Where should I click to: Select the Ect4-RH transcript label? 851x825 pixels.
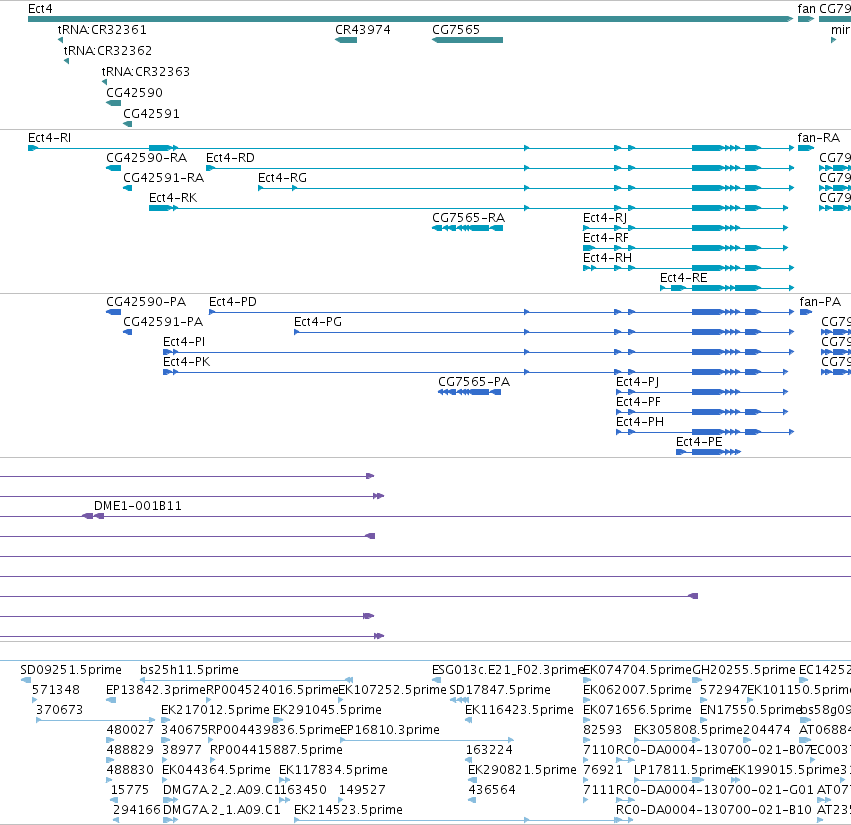[x=607, y=258]
